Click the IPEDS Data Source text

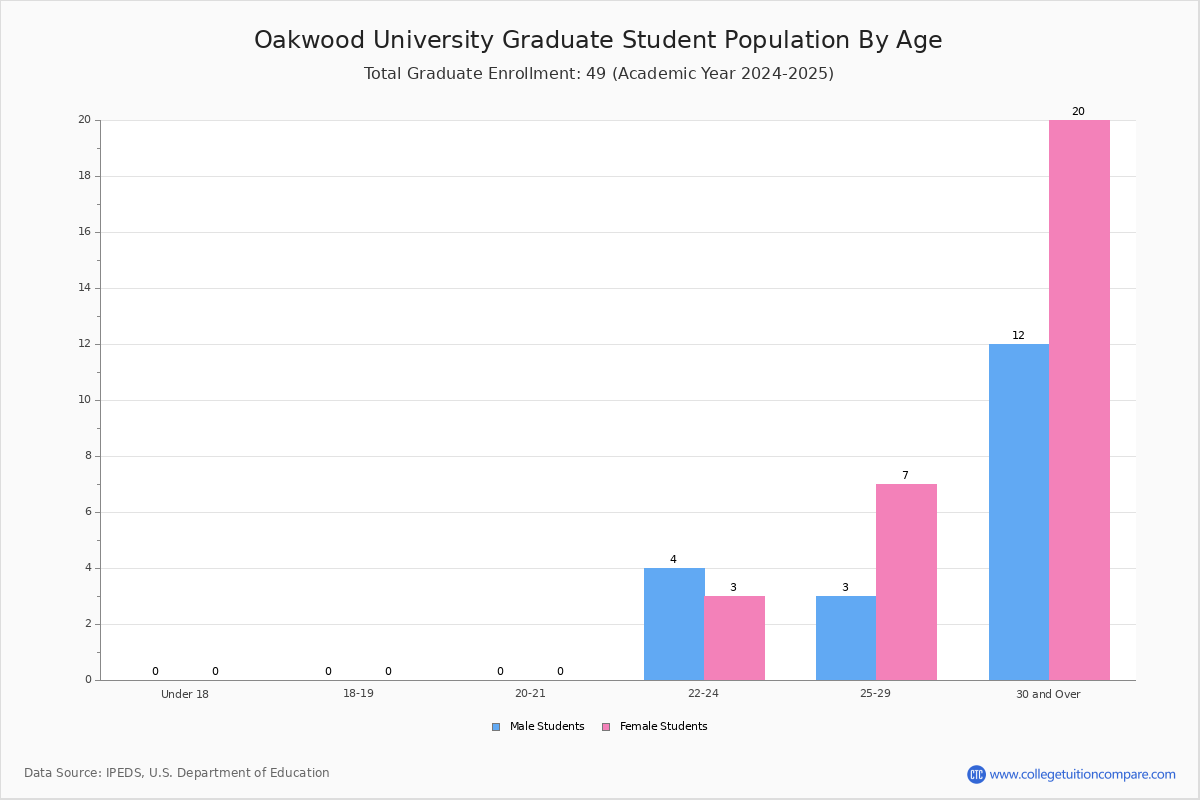[177, 773]
